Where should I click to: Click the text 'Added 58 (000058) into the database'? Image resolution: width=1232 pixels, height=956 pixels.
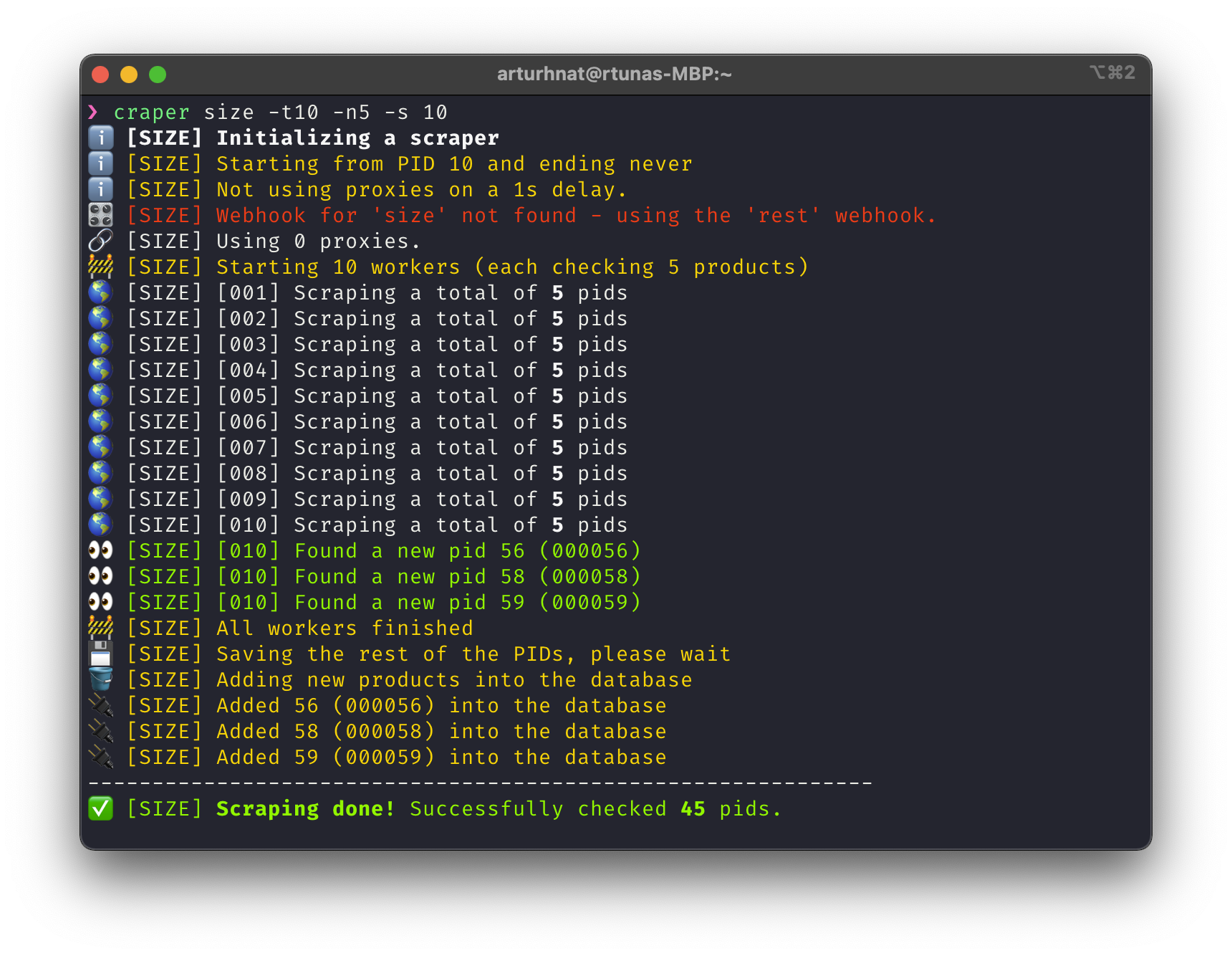pos(441,732)
